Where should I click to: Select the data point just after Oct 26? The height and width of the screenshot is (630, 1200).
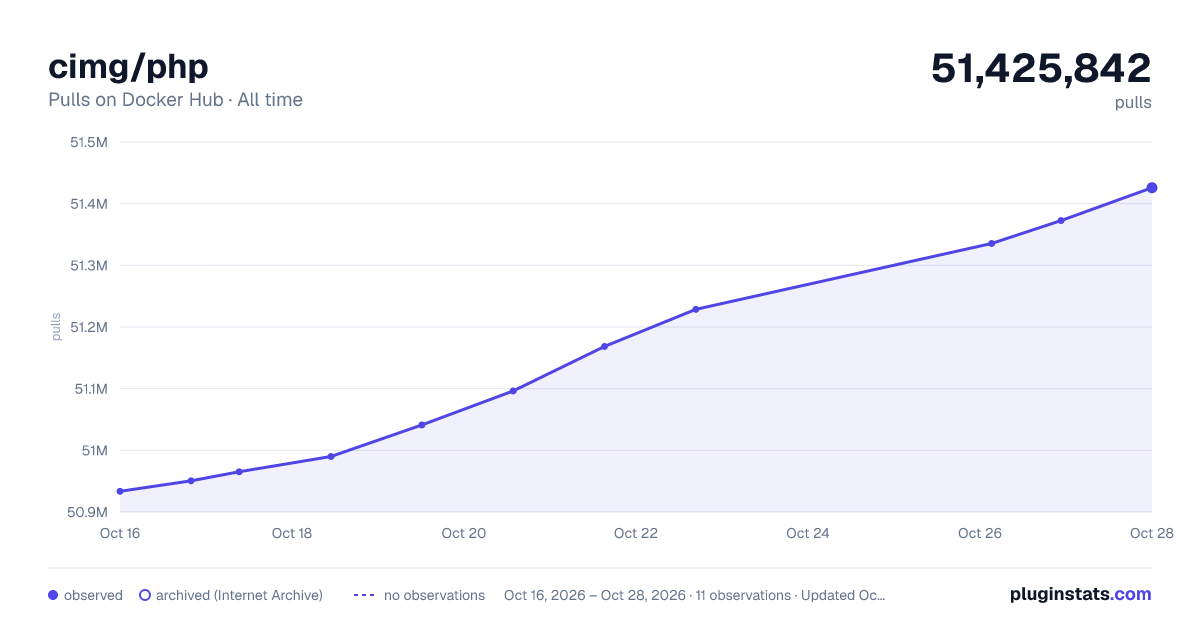pyautogui.click(x=991, y=243)
